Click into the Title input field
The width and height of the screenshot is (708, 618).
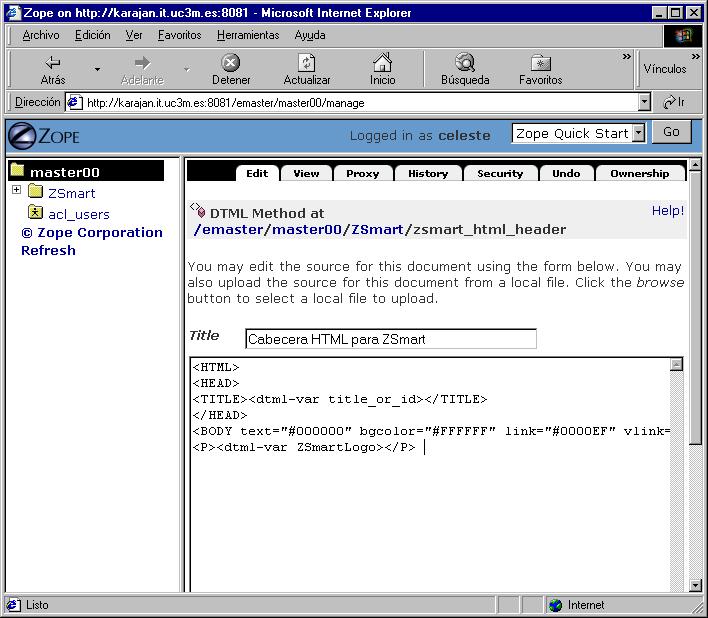pyautogui.click(x=391, y=339)
